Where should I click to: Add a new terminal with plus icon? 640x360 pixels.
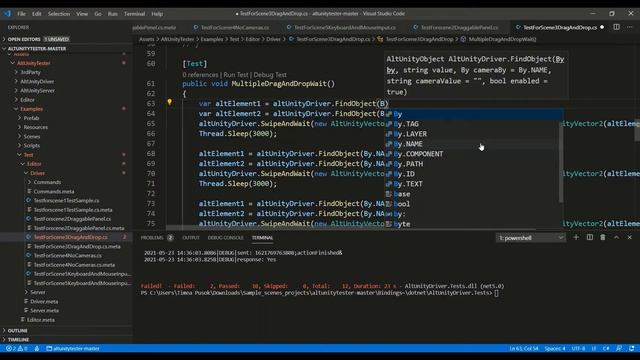click(576, 237)
